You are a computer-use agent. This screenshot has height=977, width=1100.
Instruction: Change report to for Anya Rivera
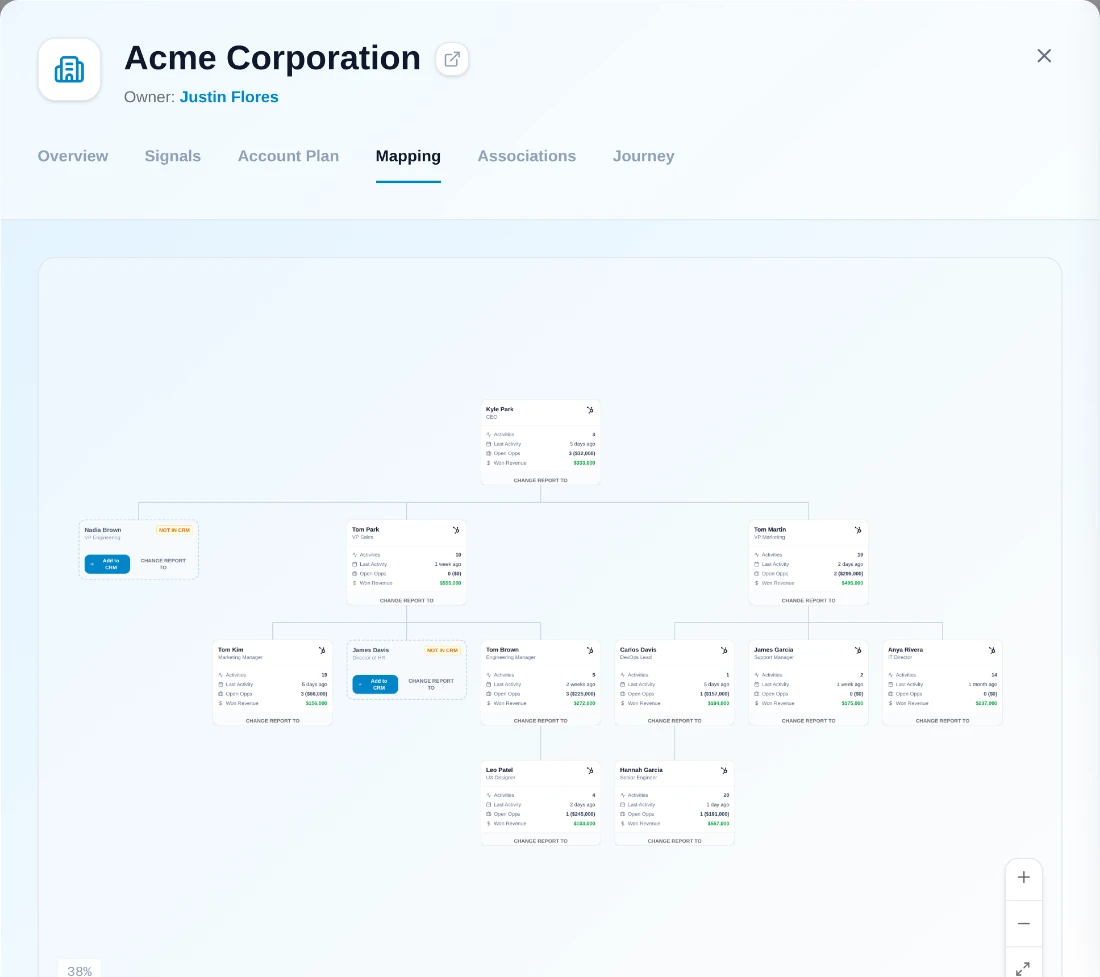point(942,720)
